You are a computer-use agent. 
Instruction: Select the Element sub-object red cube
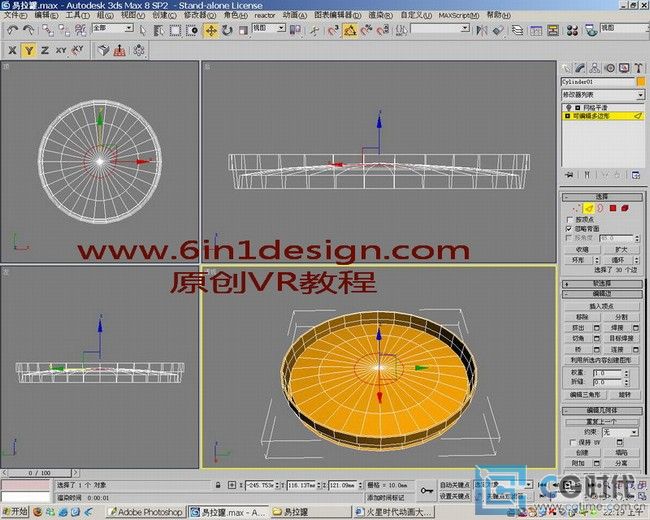click(x=625, y=208)
